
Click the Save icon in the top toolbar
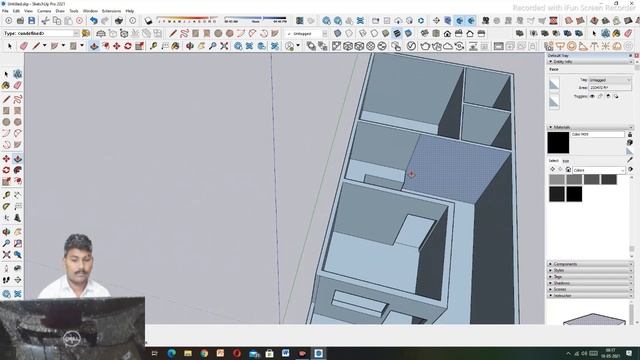[x=31, y=20]
